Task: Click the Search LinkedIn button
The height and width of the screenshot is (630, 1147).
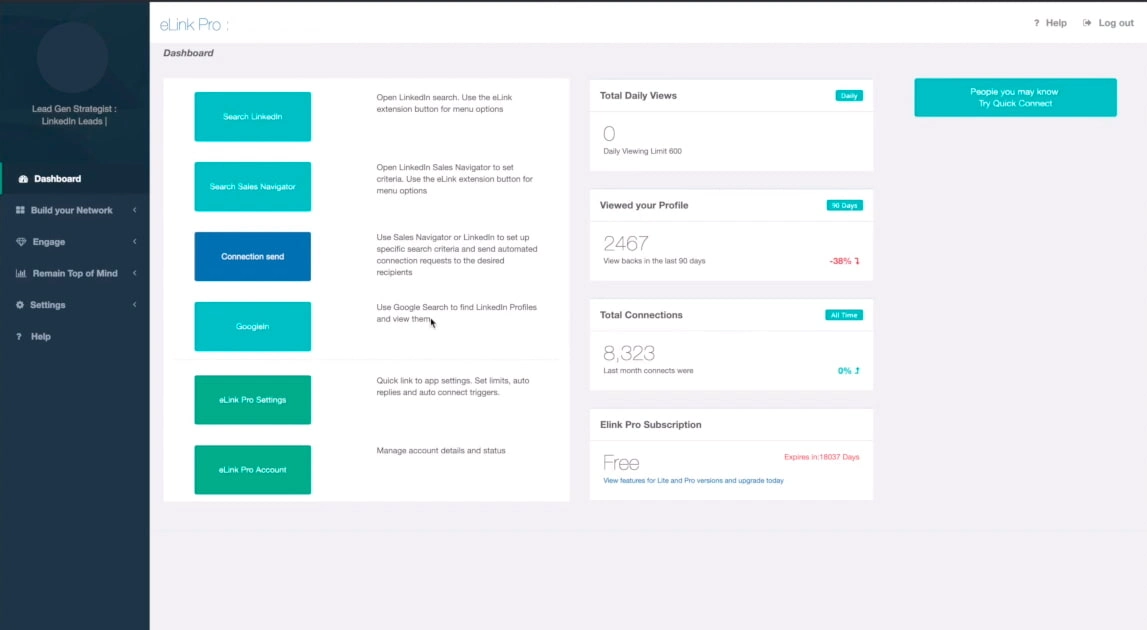Action: (x=252, y=116)
